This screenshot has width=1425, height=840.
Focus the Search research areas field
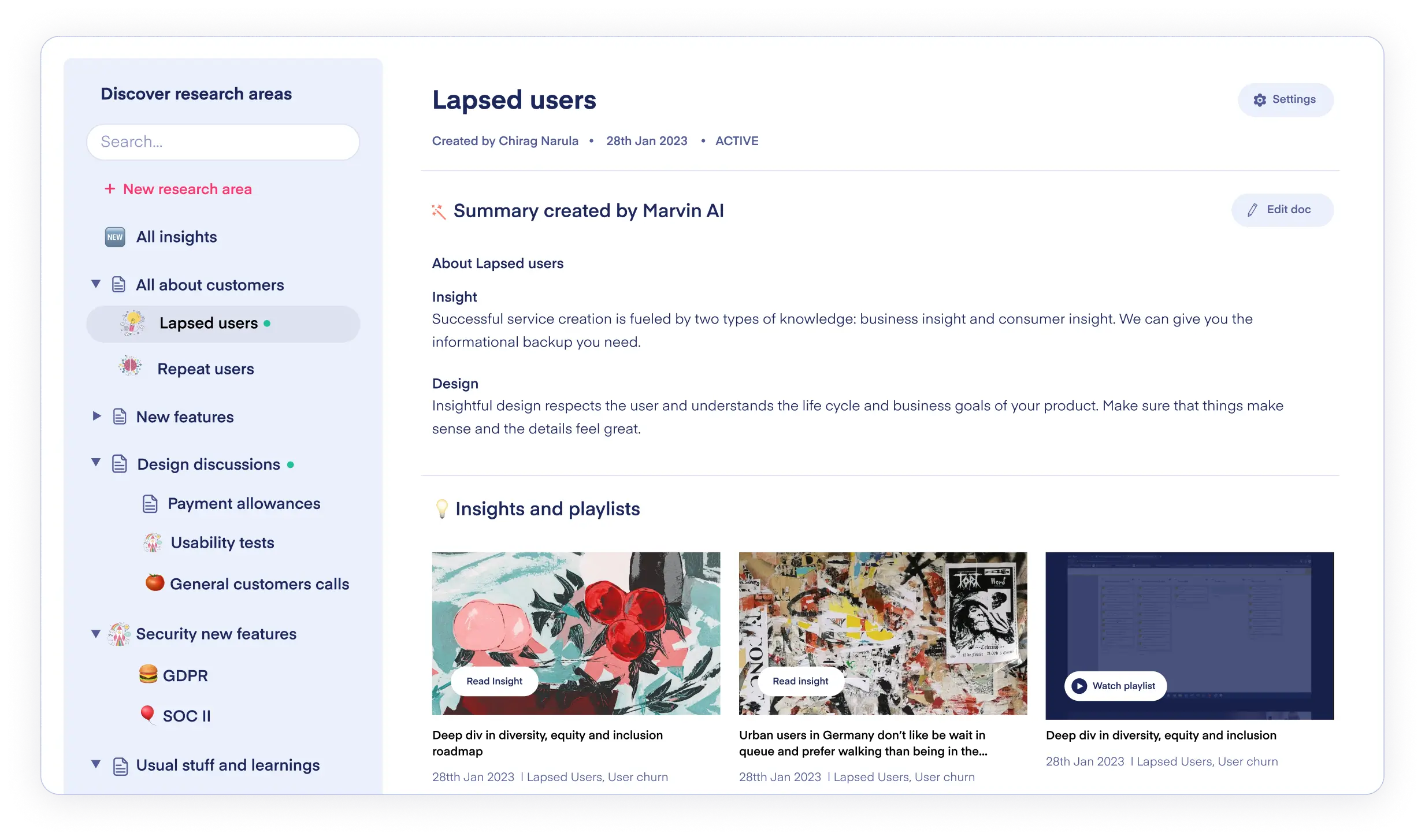[x=223, y=142]
